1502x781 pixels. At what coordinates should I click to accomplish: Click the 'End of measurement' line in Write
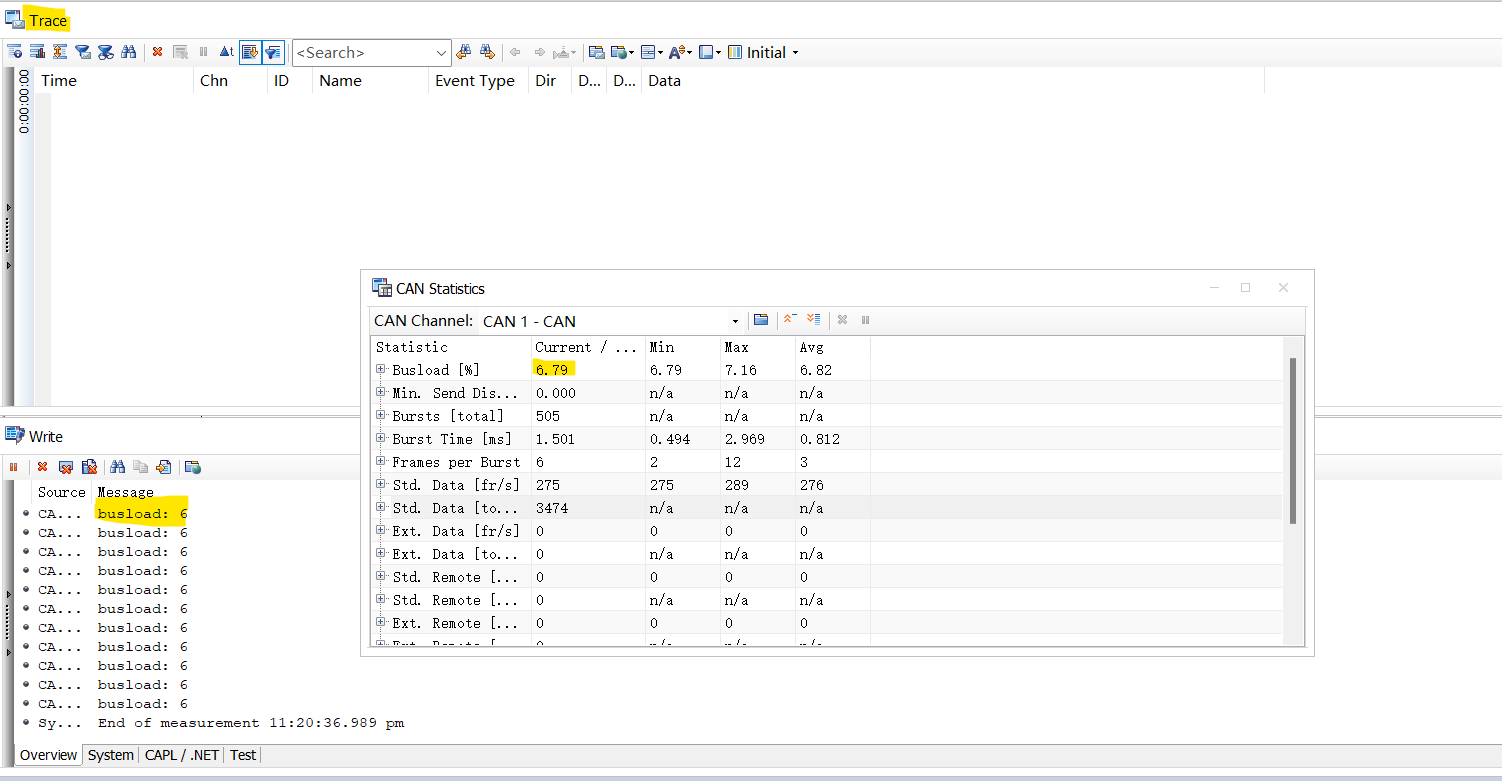tap(250, 723)
